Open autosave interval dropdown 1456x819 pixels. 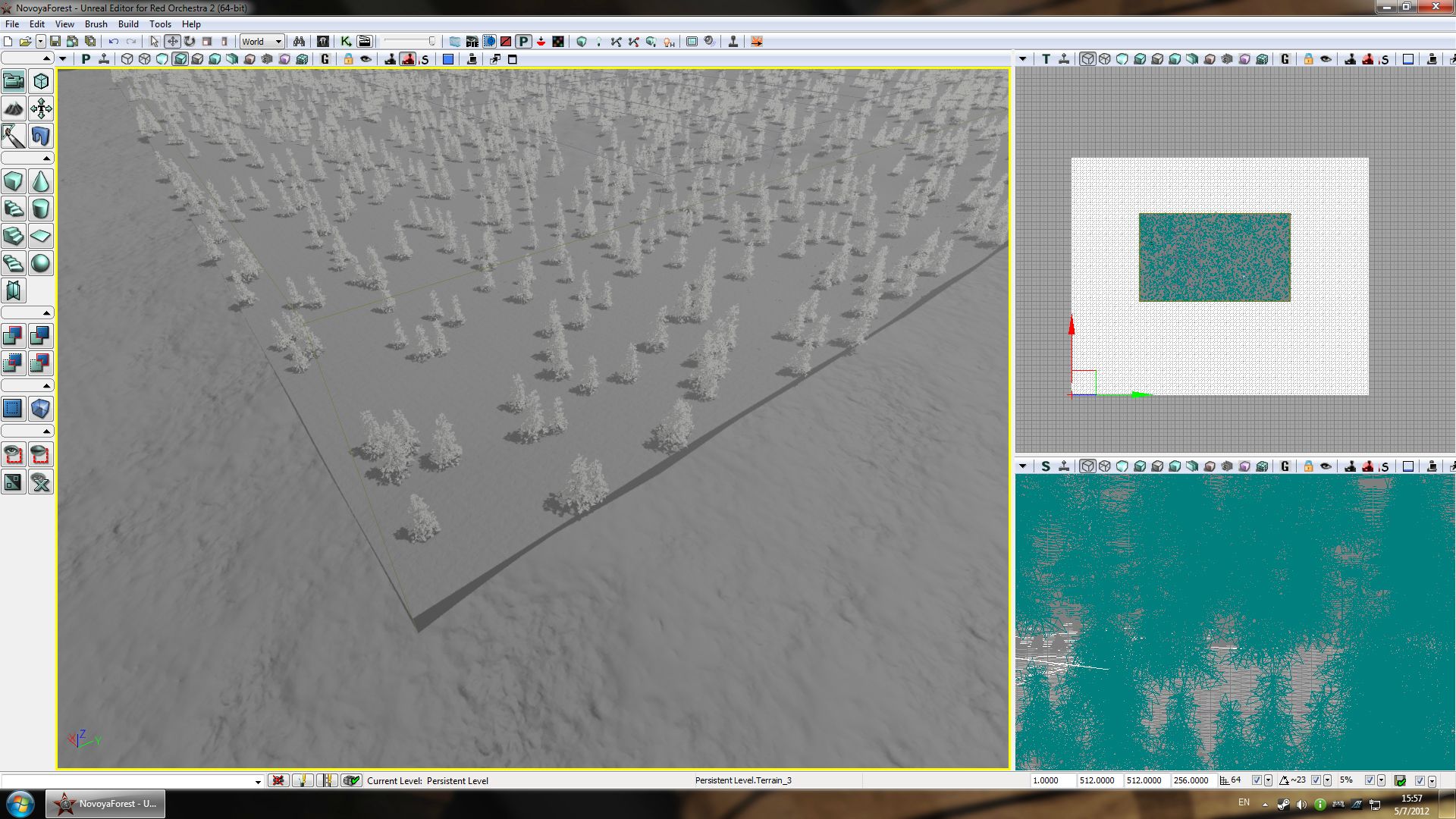[1432, 780]
